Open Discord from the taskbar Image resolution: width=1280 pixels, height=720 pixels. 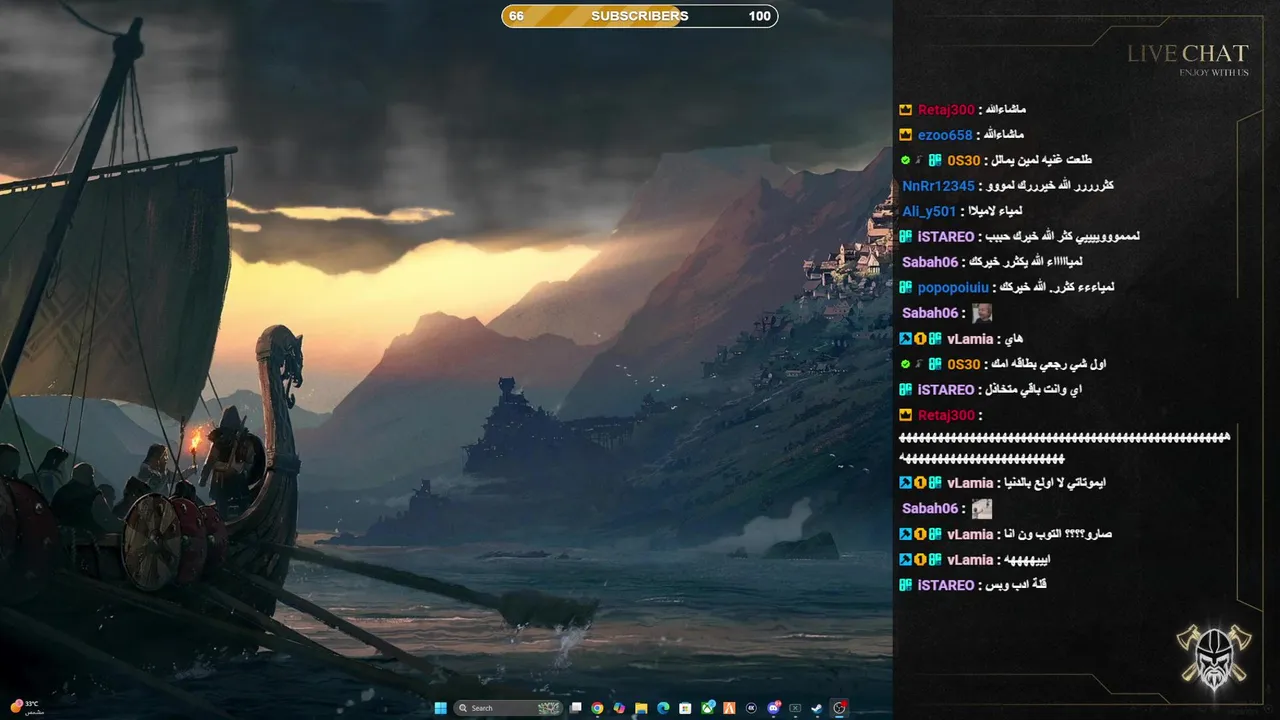tap(774, 708)
